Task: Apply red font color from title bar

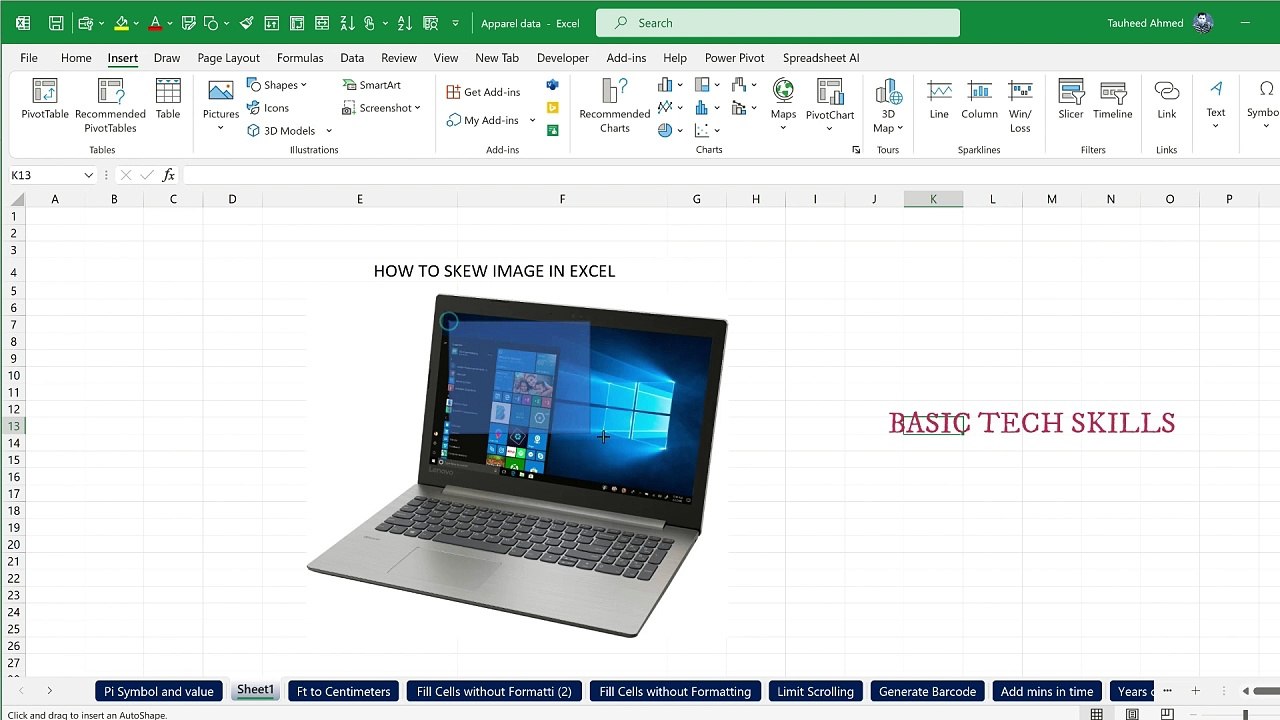Action: [x=155, y=23]
